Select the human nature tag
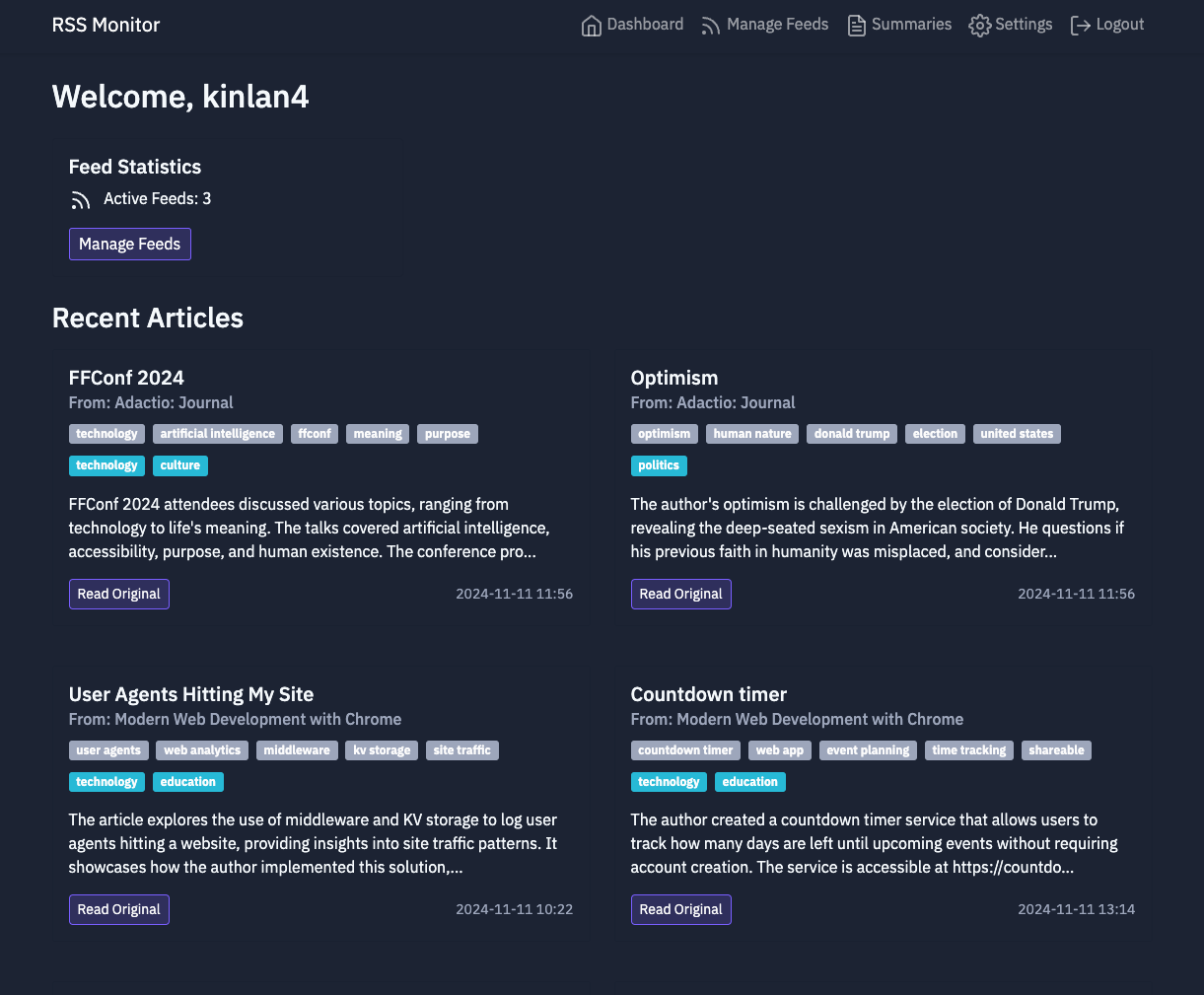The width and height of the screenshot is (1204, 995). tap(752, 434)
